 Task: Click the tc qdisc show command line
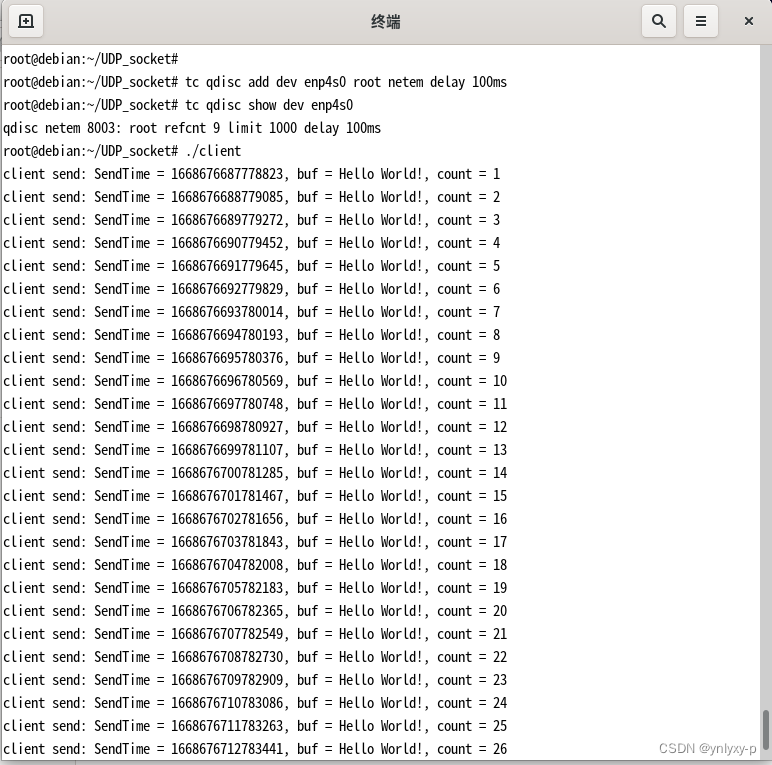click(x=178, y=105)
